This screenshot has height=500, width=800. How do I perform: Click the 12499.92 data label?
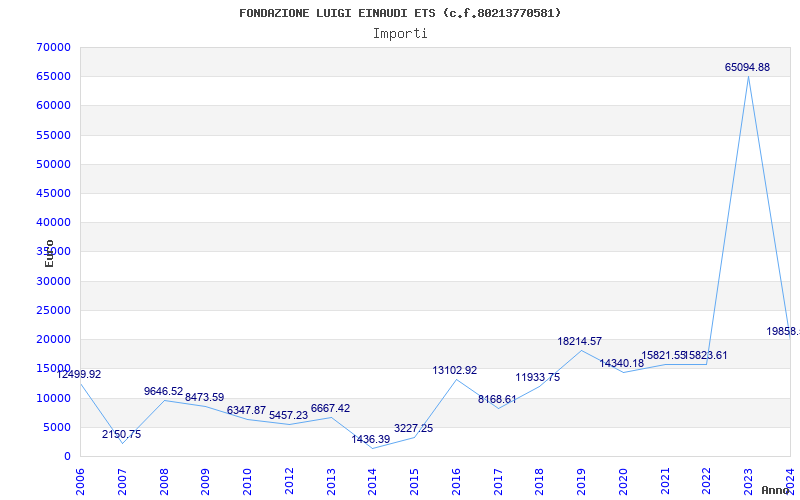click(79, 374)
